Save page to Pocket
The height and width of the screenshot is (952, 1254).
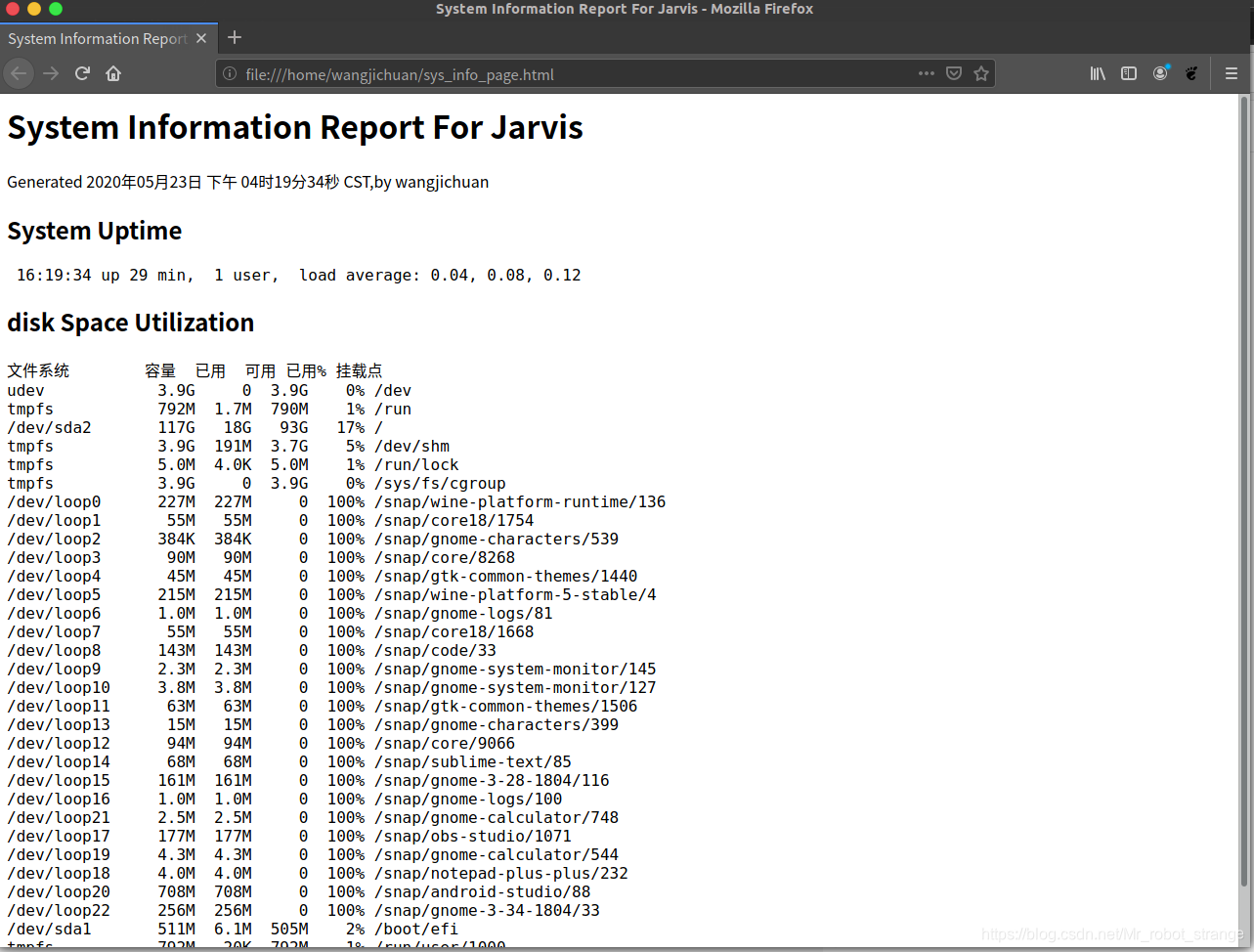(x=954, y=73)
